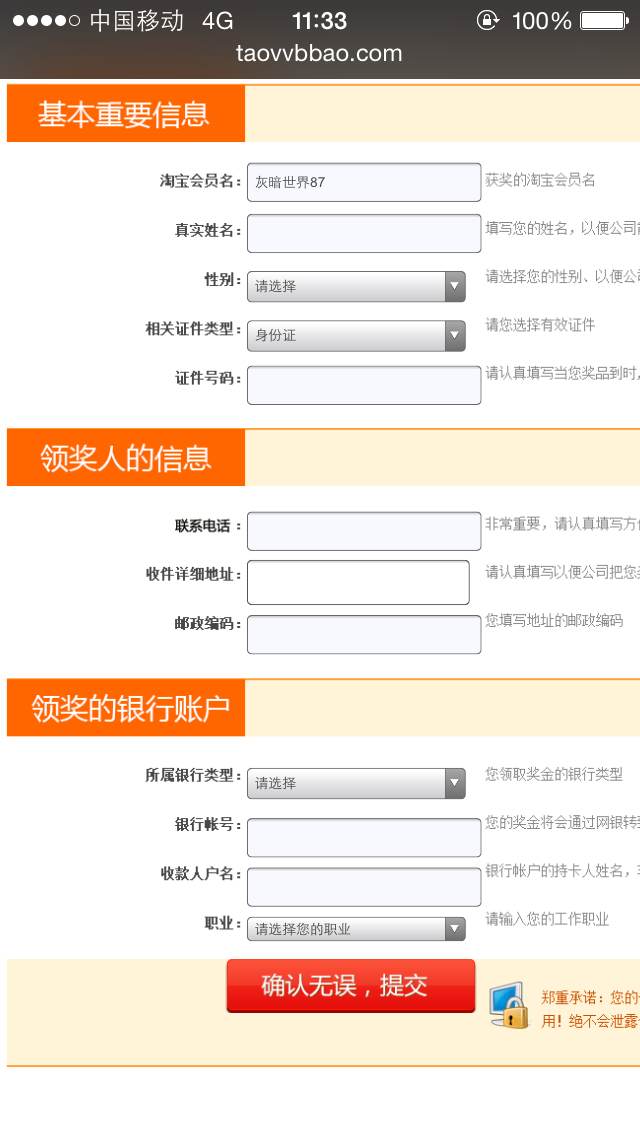The image size is (640, 1136).
Task: Select the 证件号码 ID number field
Action: coord(364,385)
